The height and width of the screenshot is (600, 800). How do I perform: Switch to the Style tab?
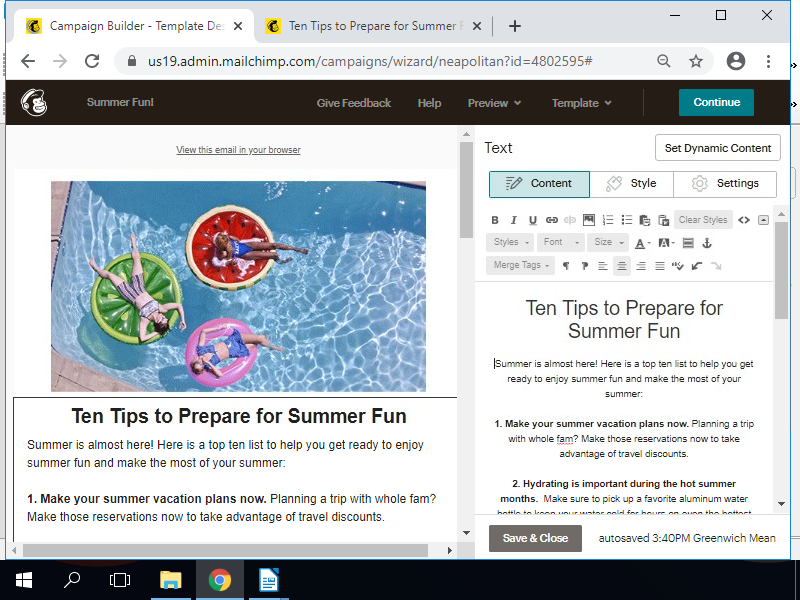(x=631, y=184)
